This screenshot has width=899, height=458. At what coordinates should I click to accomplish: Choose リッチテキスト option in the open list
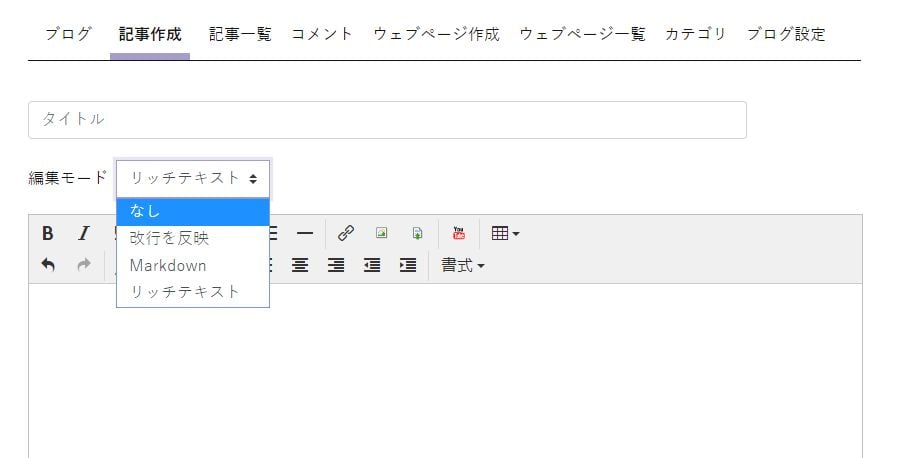pyautogui.click(x=193, y=292)
